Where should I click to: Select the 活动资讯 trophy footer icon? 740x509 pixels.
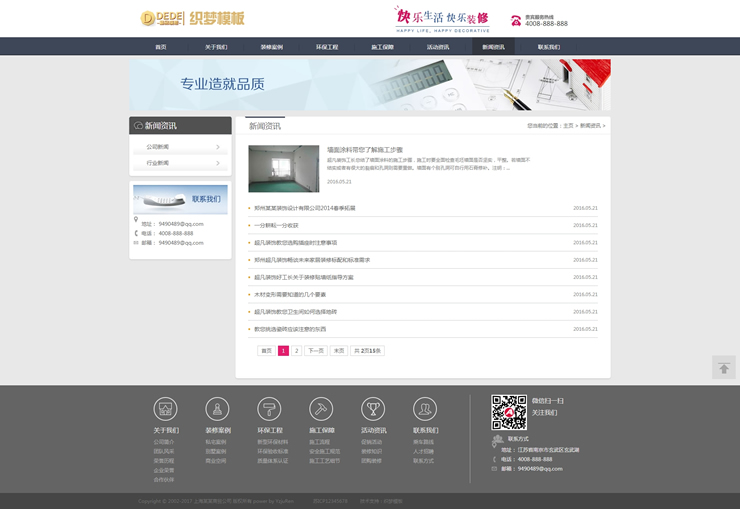373,409
